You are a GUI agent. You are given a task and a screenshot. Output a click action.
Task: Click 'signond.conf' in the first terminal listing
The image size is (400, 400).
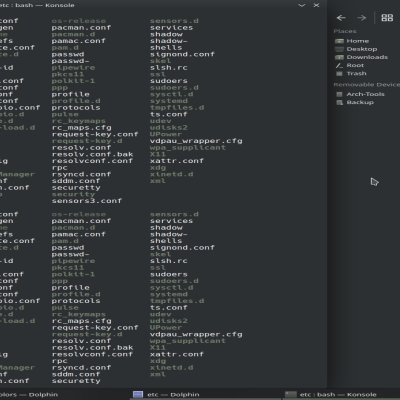click(182, 54)
